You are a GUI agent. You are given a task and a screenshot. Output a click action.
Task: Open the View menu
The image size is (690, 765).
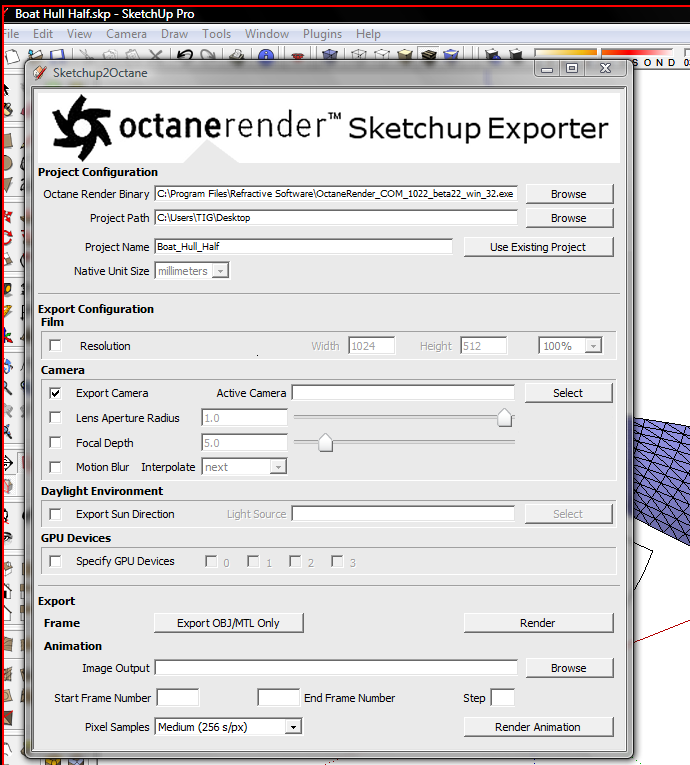[x=79, y=34]
